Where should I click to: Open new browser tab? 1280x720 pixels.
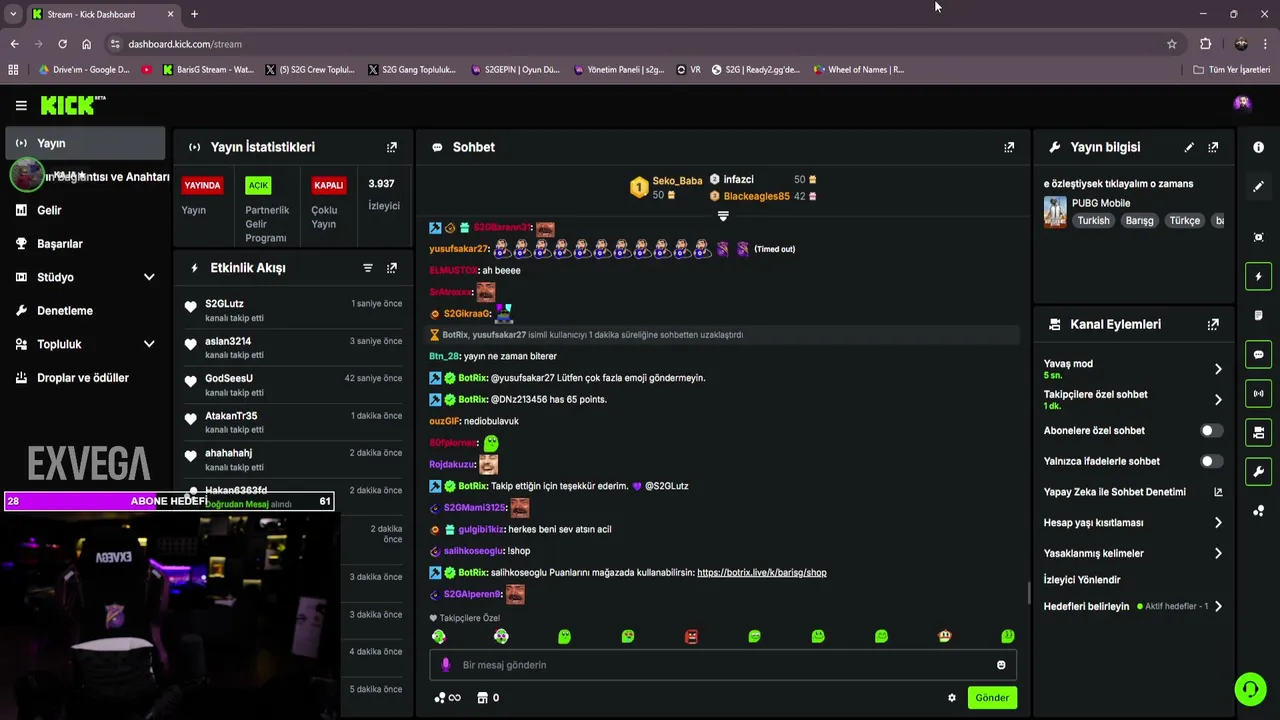194,14
